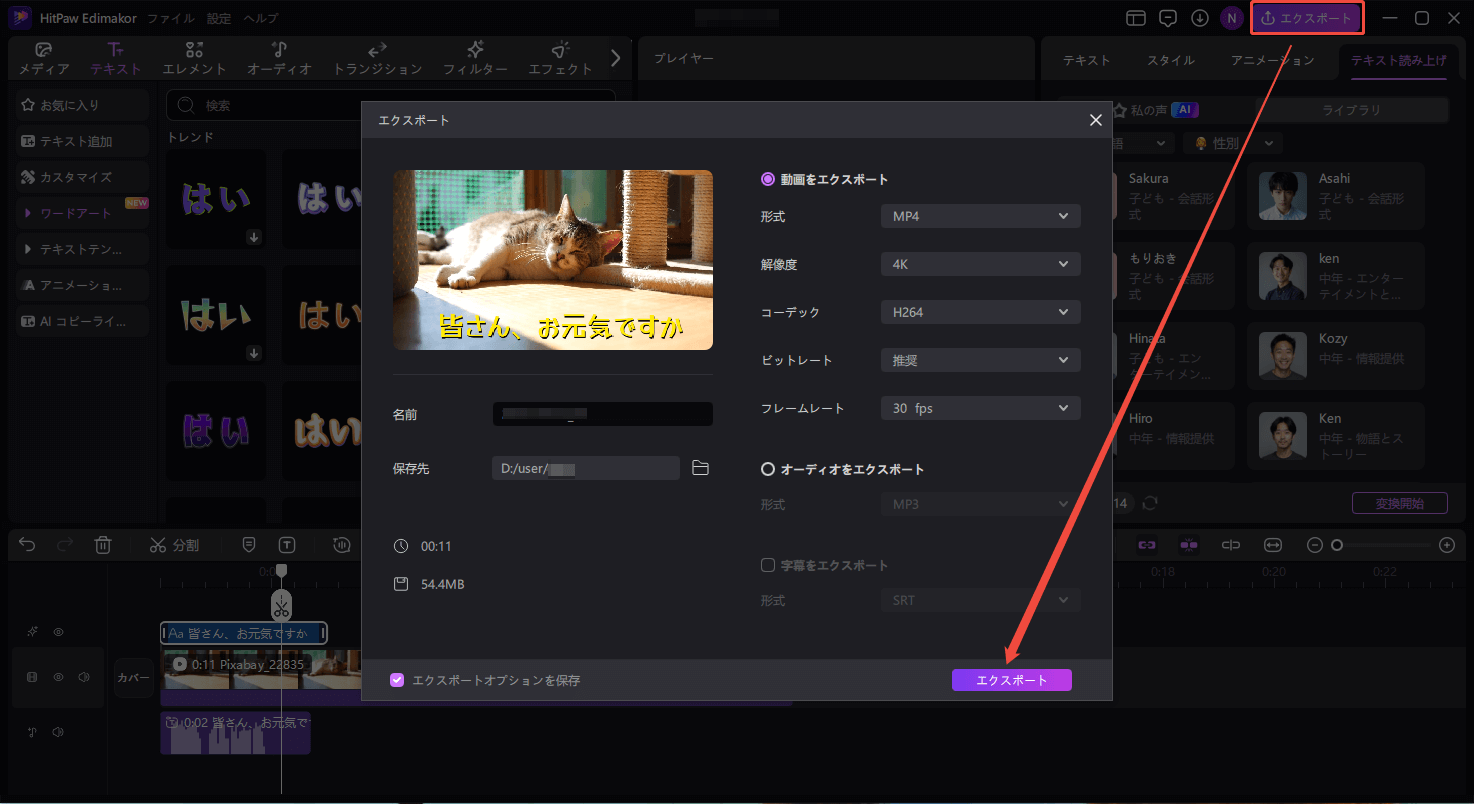1474x804 pixels.
Task: Undo with the timeline undo arrow
Action: pos(28,545)
